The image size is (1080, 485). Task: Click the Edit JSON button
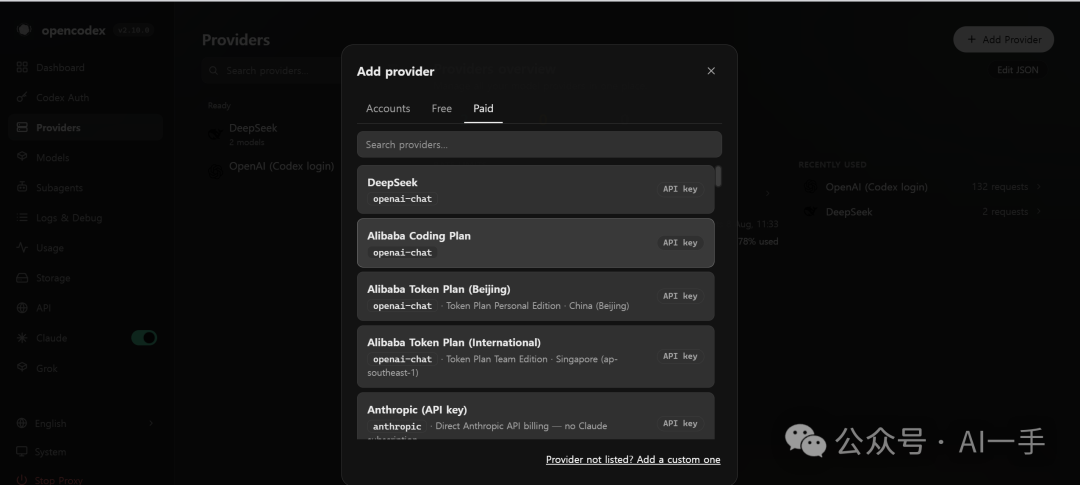1017,70
